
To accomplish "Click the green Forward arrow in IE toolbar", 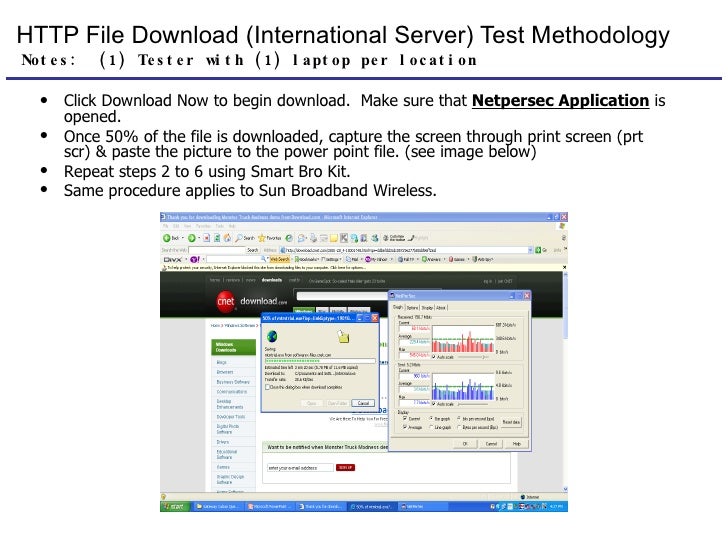I will coord(191,238).
